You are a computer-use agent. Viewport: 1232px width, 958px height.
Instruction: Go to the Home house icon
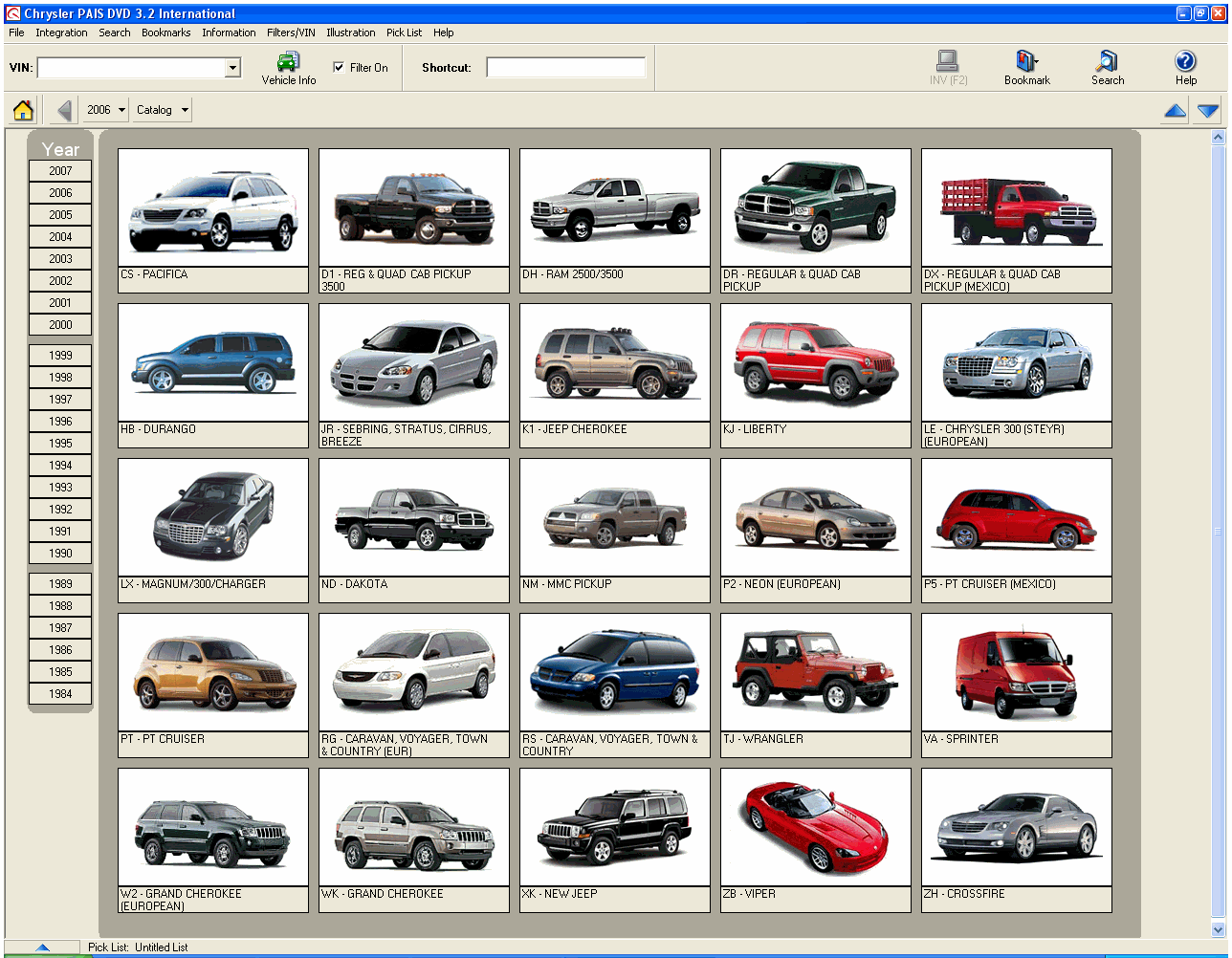23,110
